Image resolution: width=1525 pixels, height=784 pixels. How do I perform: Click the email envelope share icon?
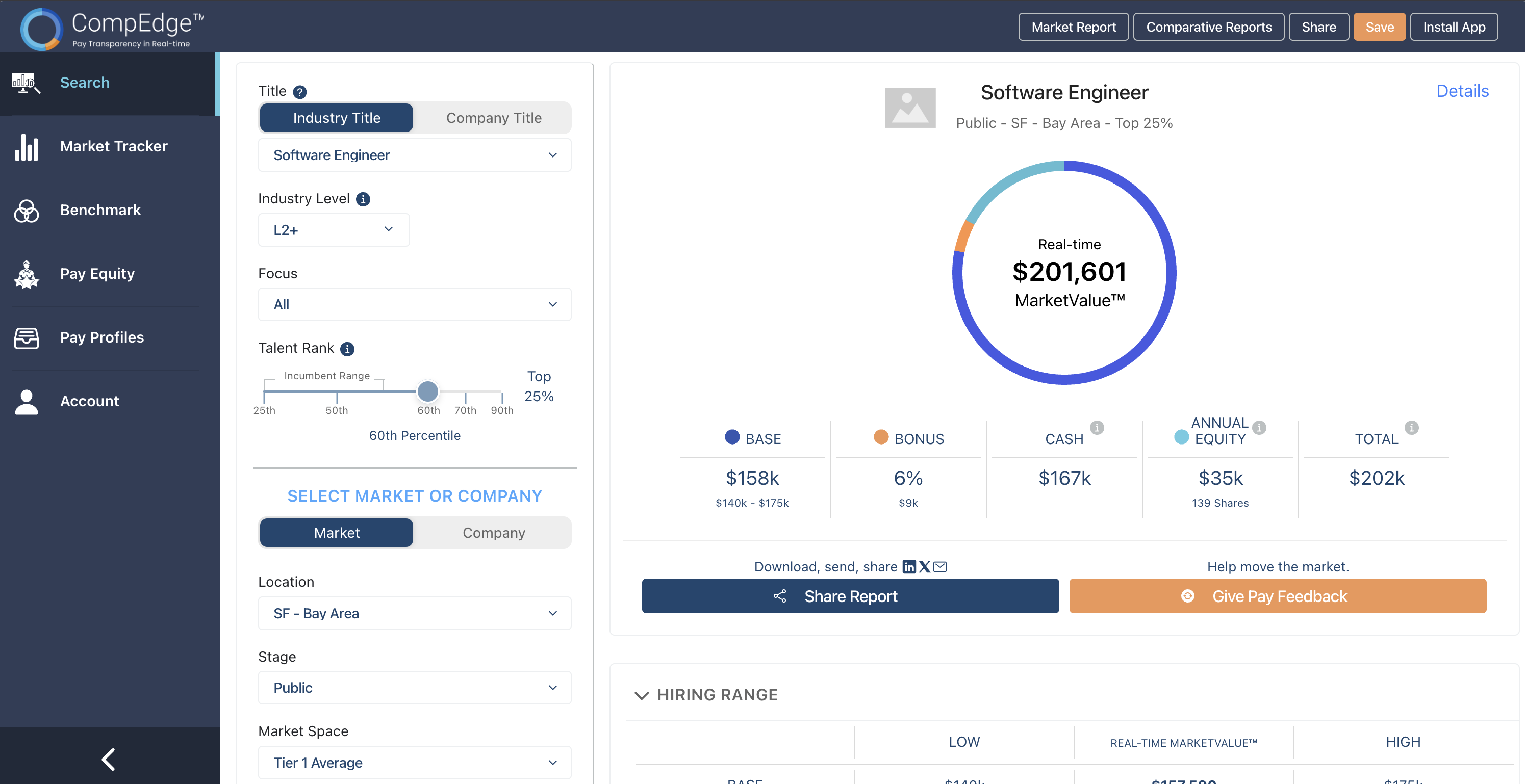coord(940,567)
